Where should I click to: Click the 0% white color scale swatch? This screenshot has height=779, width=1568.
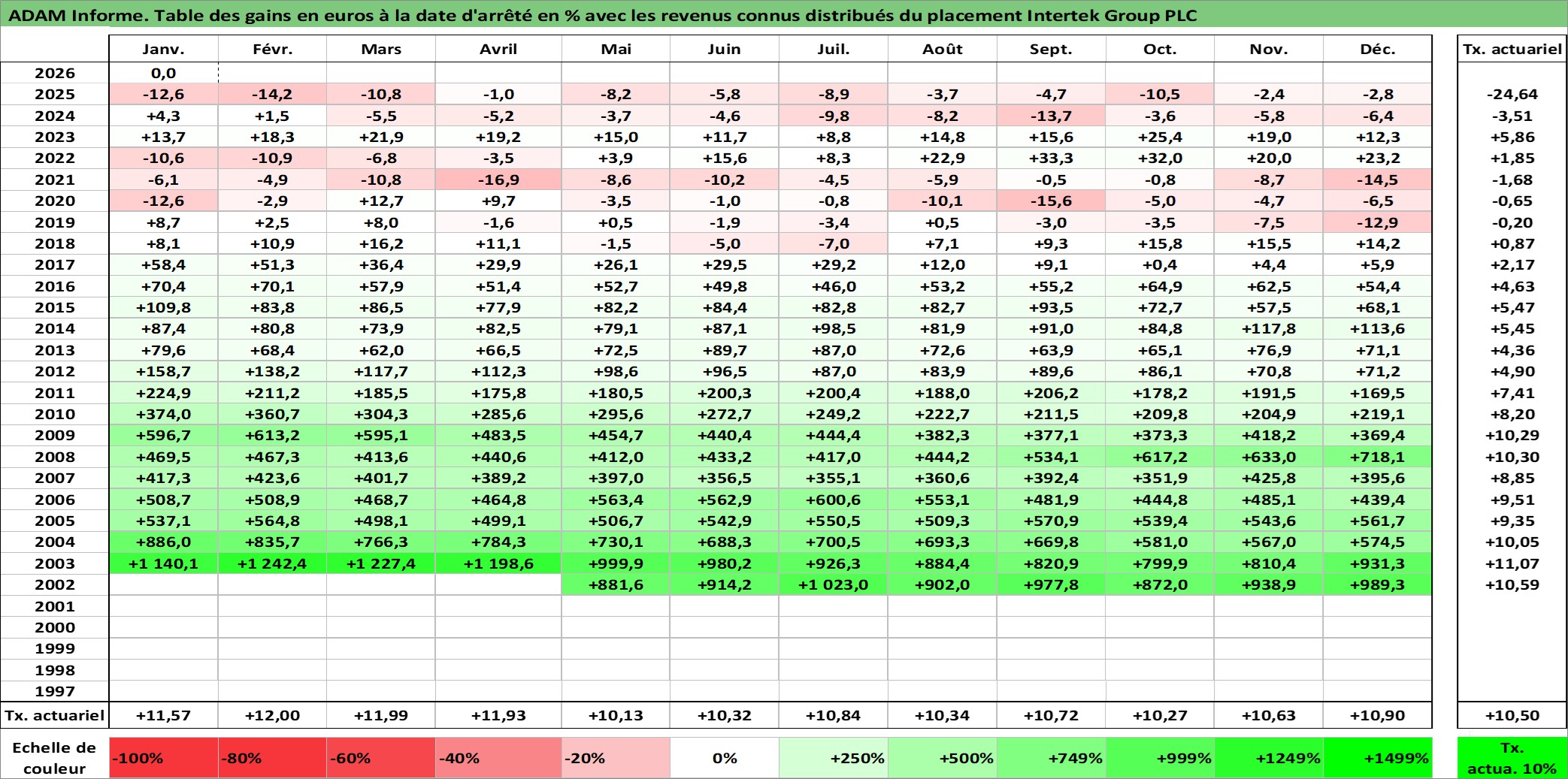click(724, 758)
